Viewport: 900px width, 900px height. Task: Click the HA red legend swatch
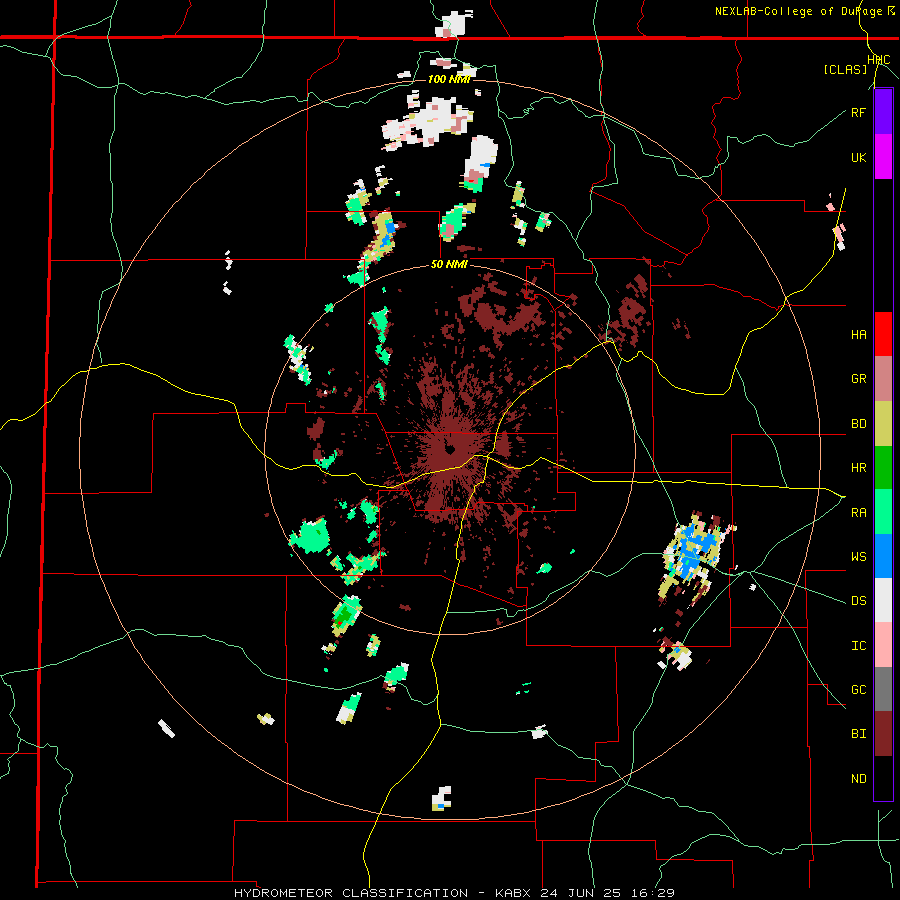(x=883, y=334)
